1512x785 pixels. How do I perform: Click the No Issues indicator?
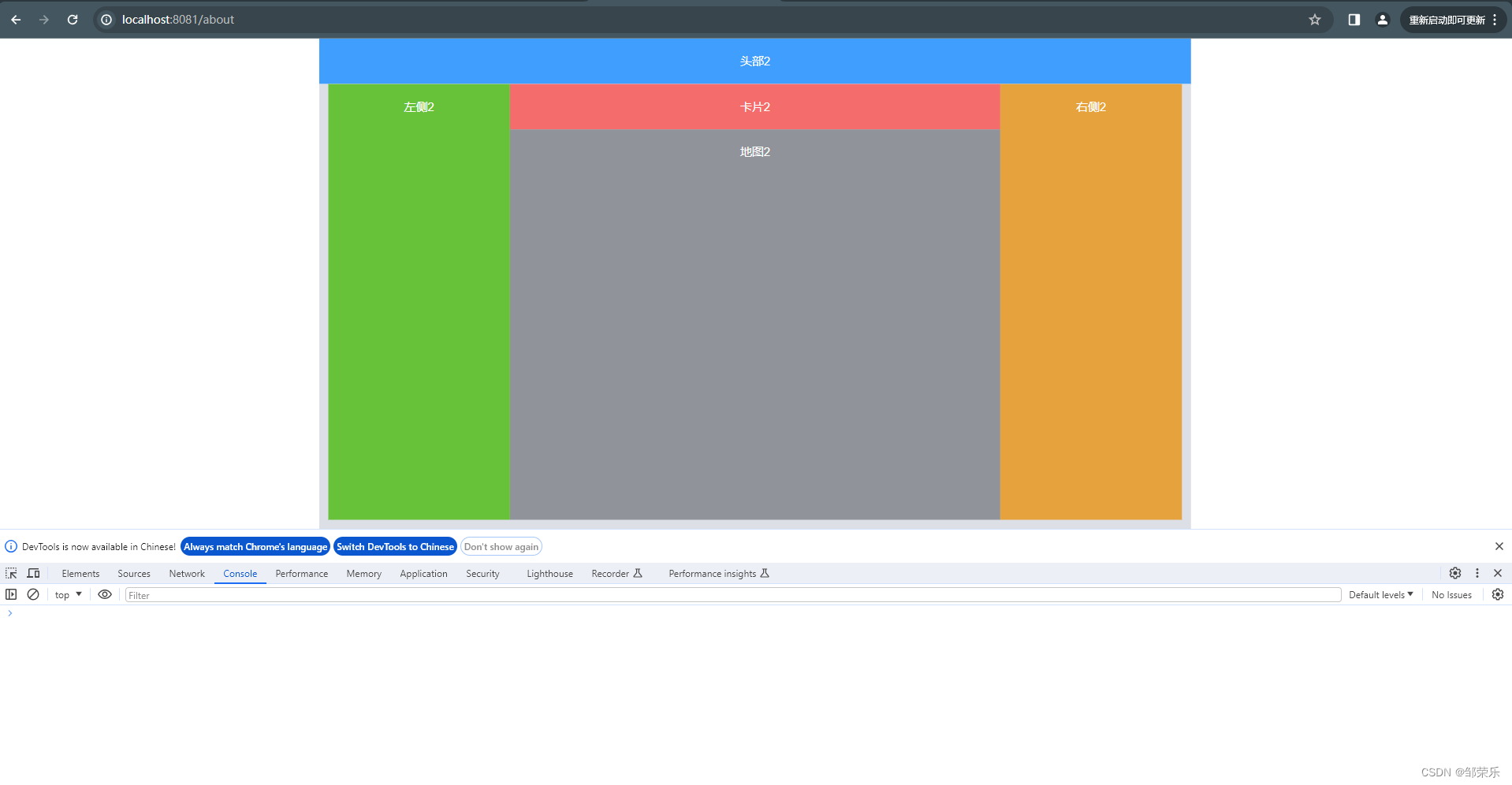coord(1451,595)
